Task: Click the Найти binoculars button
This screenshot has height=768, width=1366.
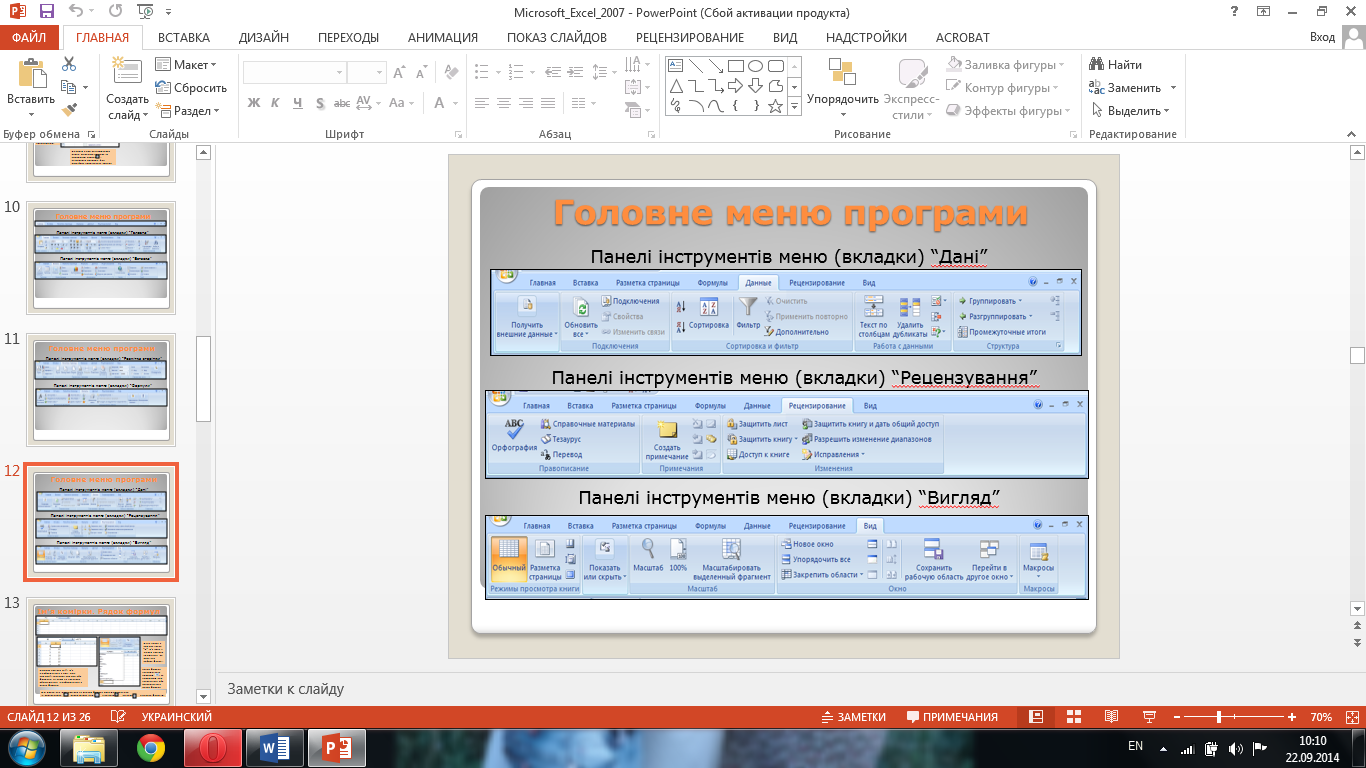Action: [1116, 65]
